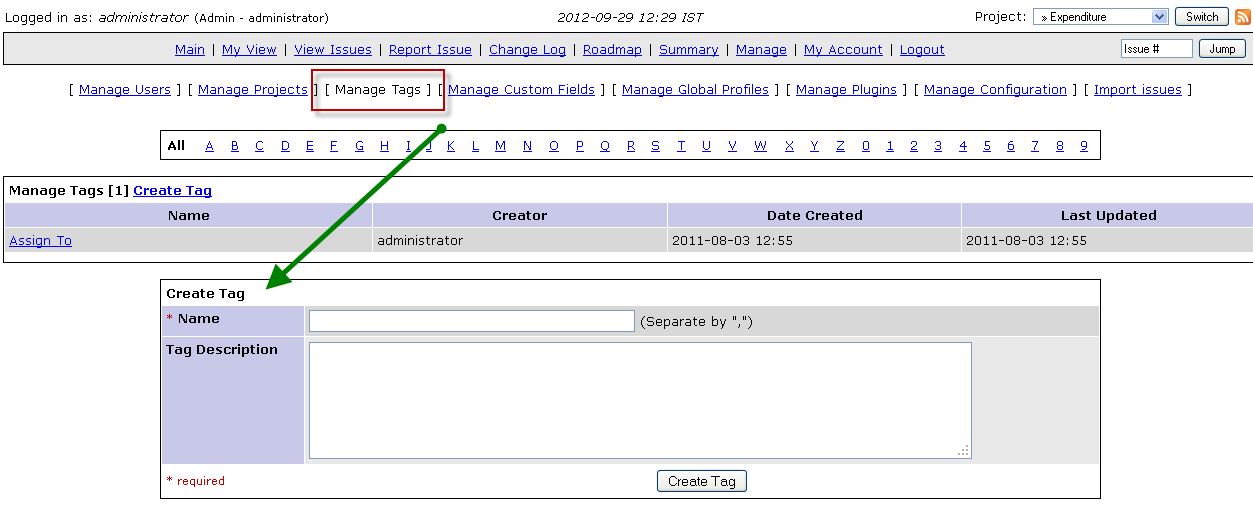Open the Manage menu link
Viewport: 1253px width, 510px height.
click(x=761, y=50)
